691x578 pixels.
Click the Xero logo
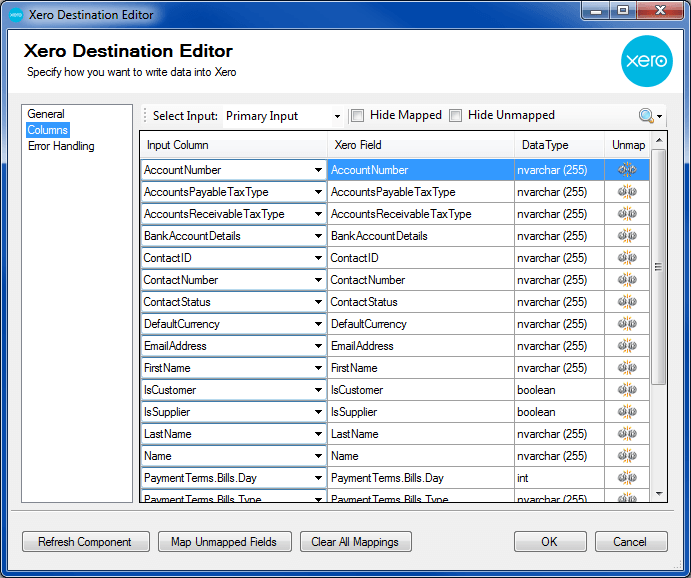pos(646,61)
